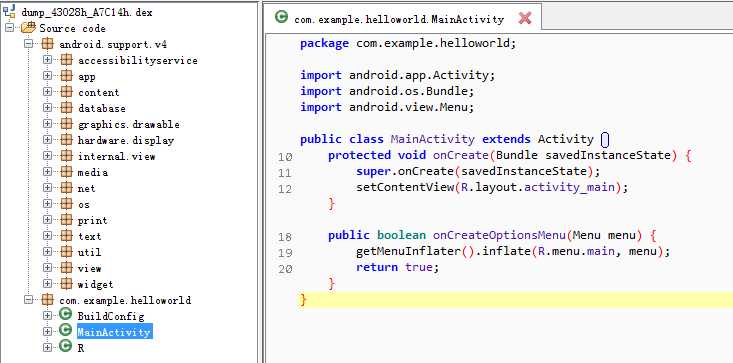Click the green class icon for BuildConfig
Screen dimensions: 733x363
66,315
